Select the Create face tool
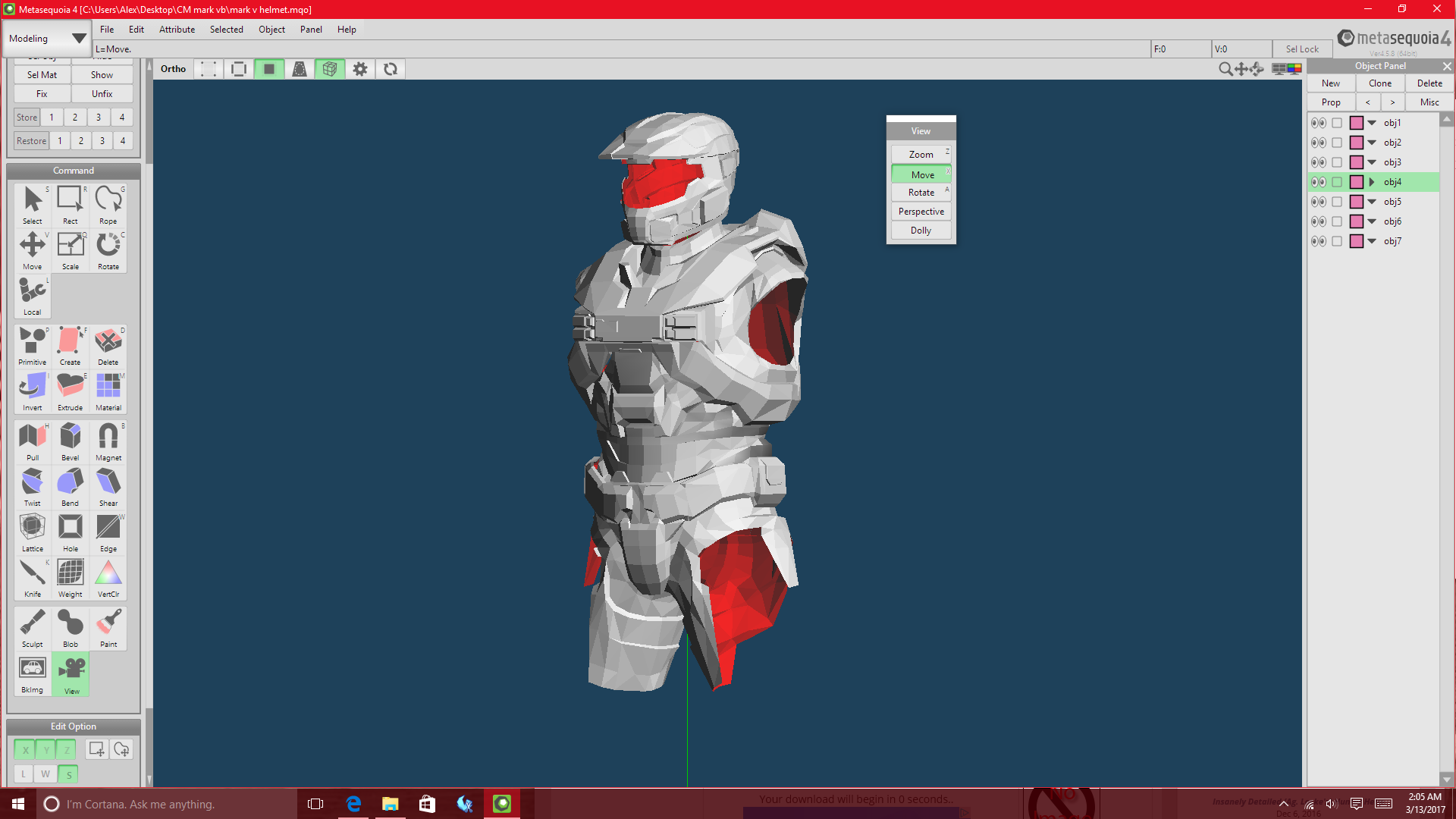 [x=71, y=346]
